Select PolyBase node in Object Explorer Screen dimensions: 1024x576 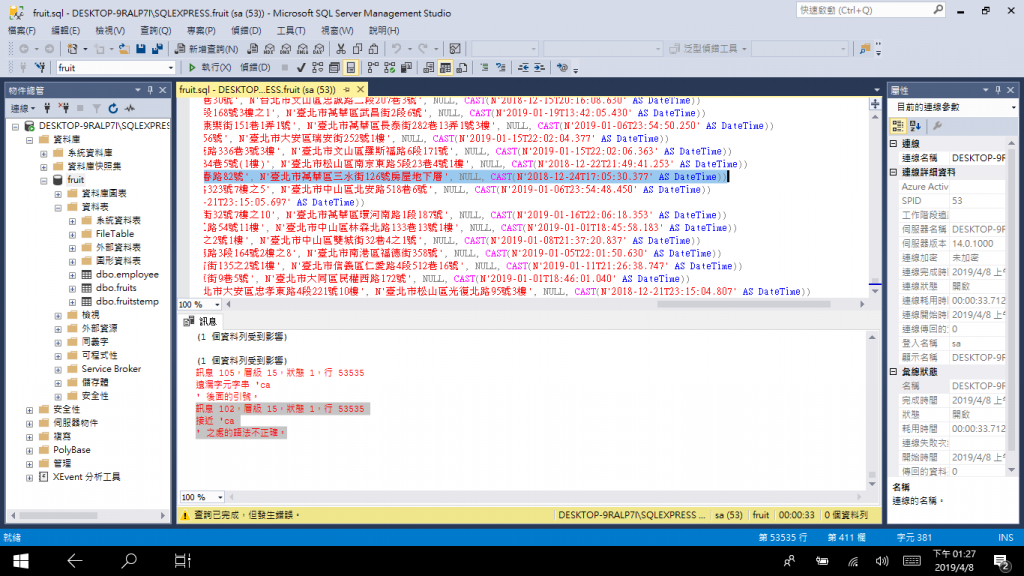tap(71, 450)
